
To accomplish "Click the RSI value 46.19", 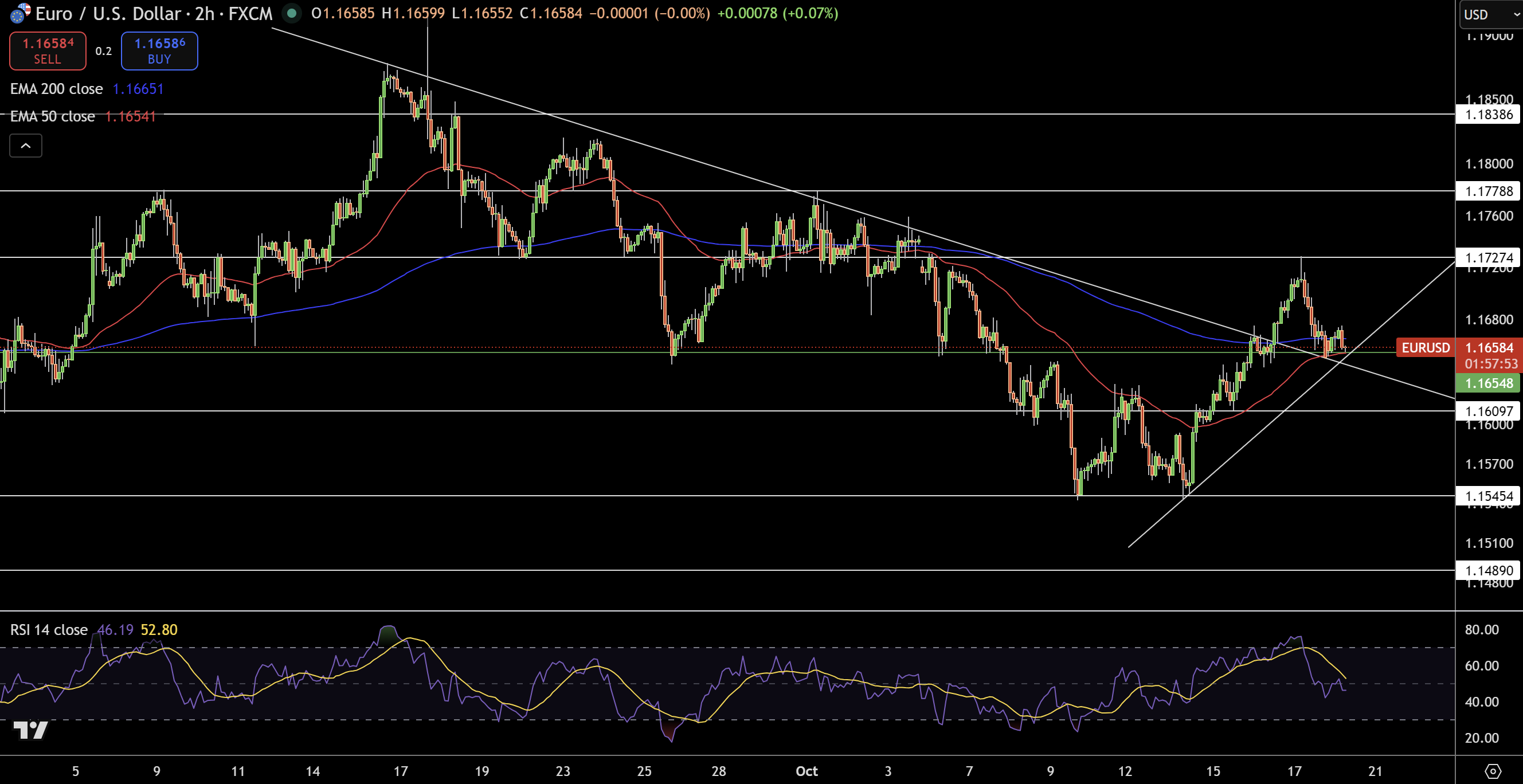I will [115, 630].
